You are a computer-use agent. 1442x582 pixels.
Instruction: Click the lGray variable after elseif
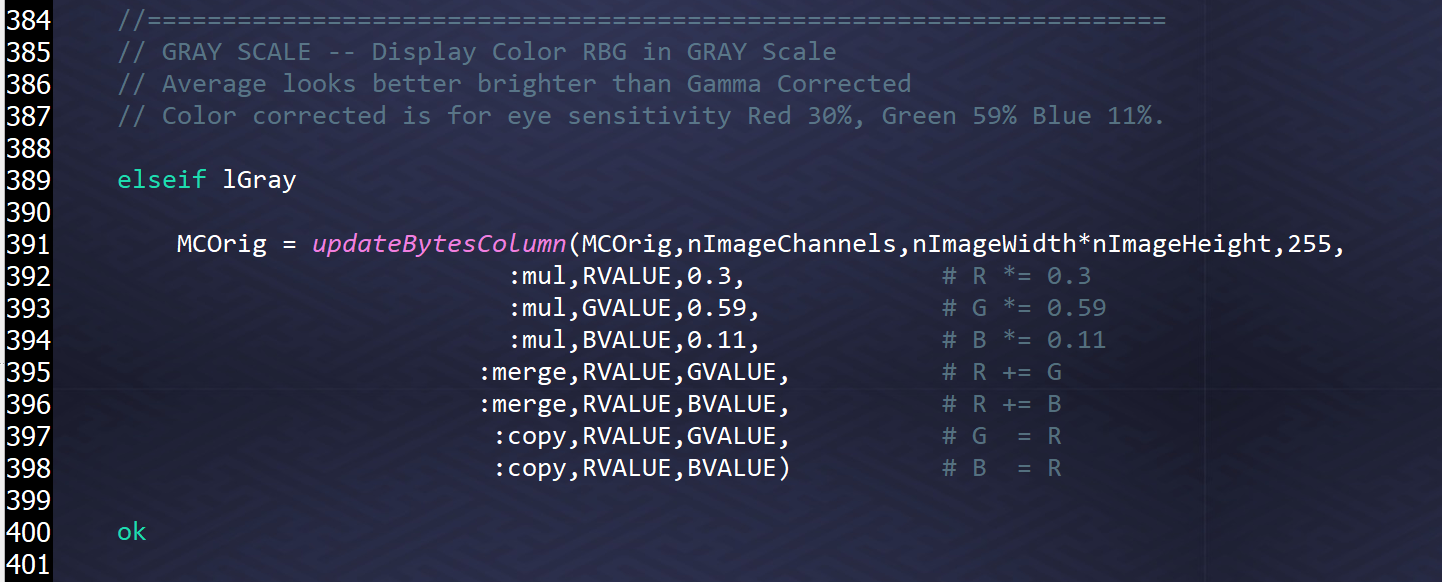click(259, 180)
